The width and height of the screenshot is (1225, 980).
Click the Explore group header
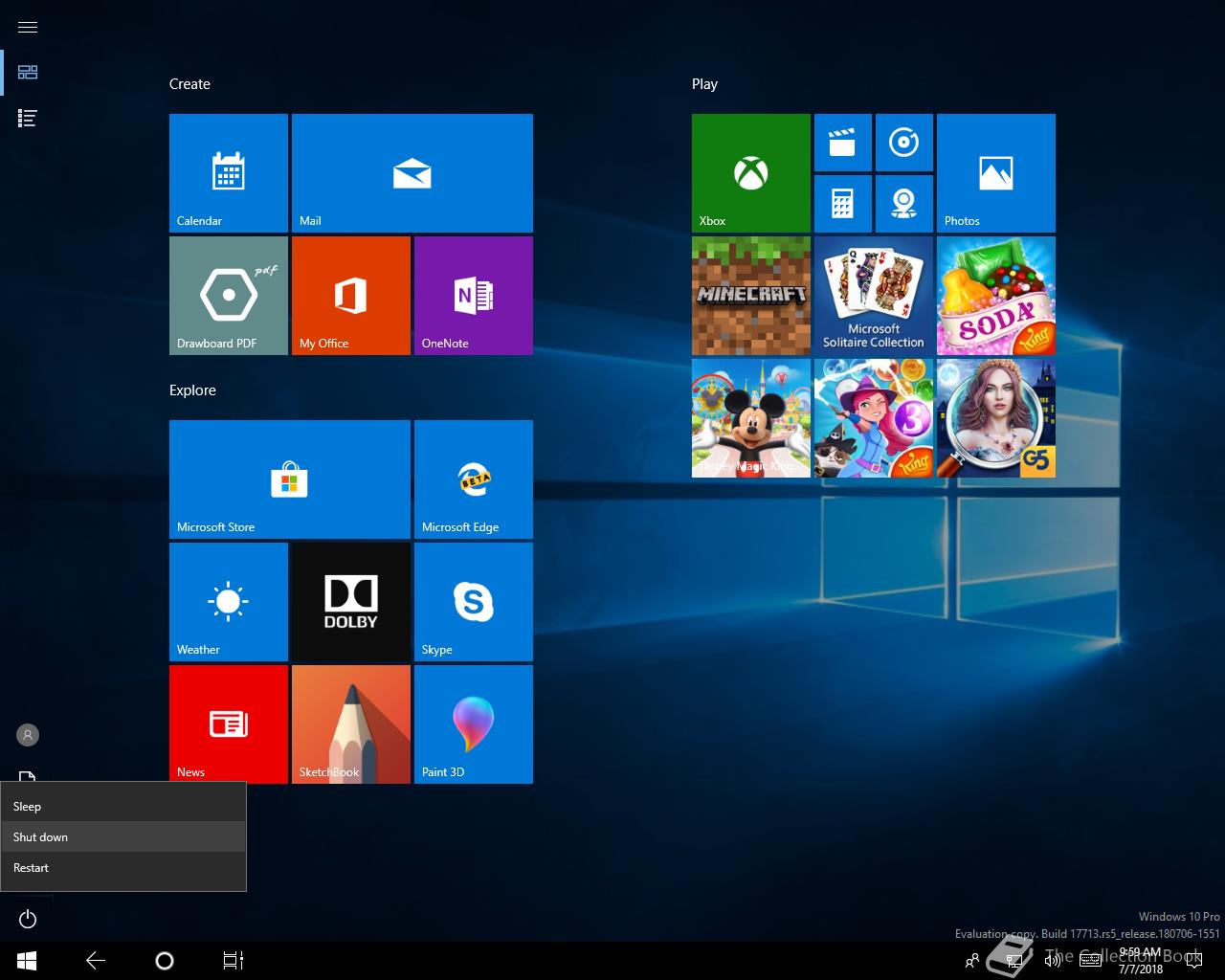click(192, 390)
